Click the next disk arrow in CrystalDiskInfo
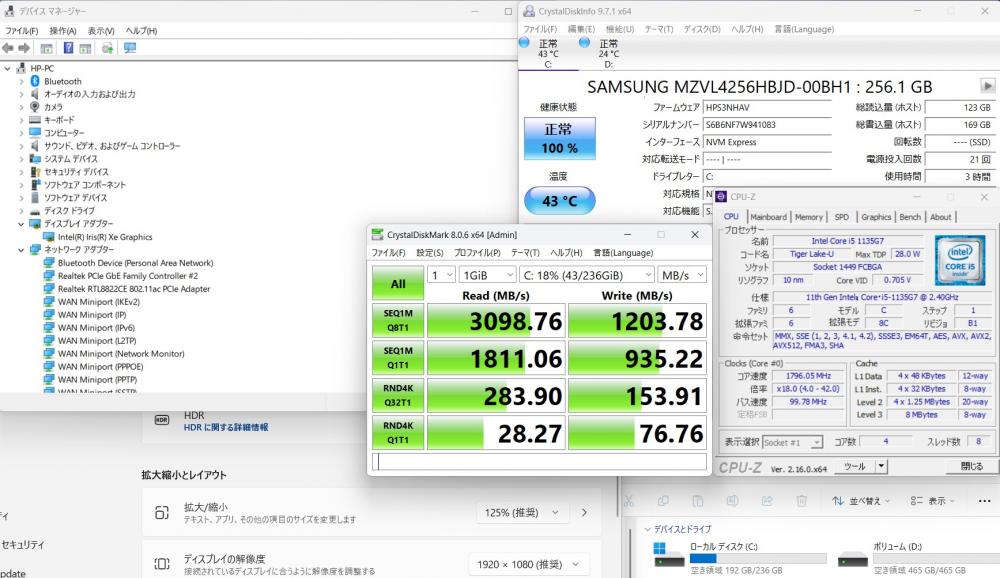Image resolution: width=1000 pixels, height=578 pixels. (x=988, y=86)
